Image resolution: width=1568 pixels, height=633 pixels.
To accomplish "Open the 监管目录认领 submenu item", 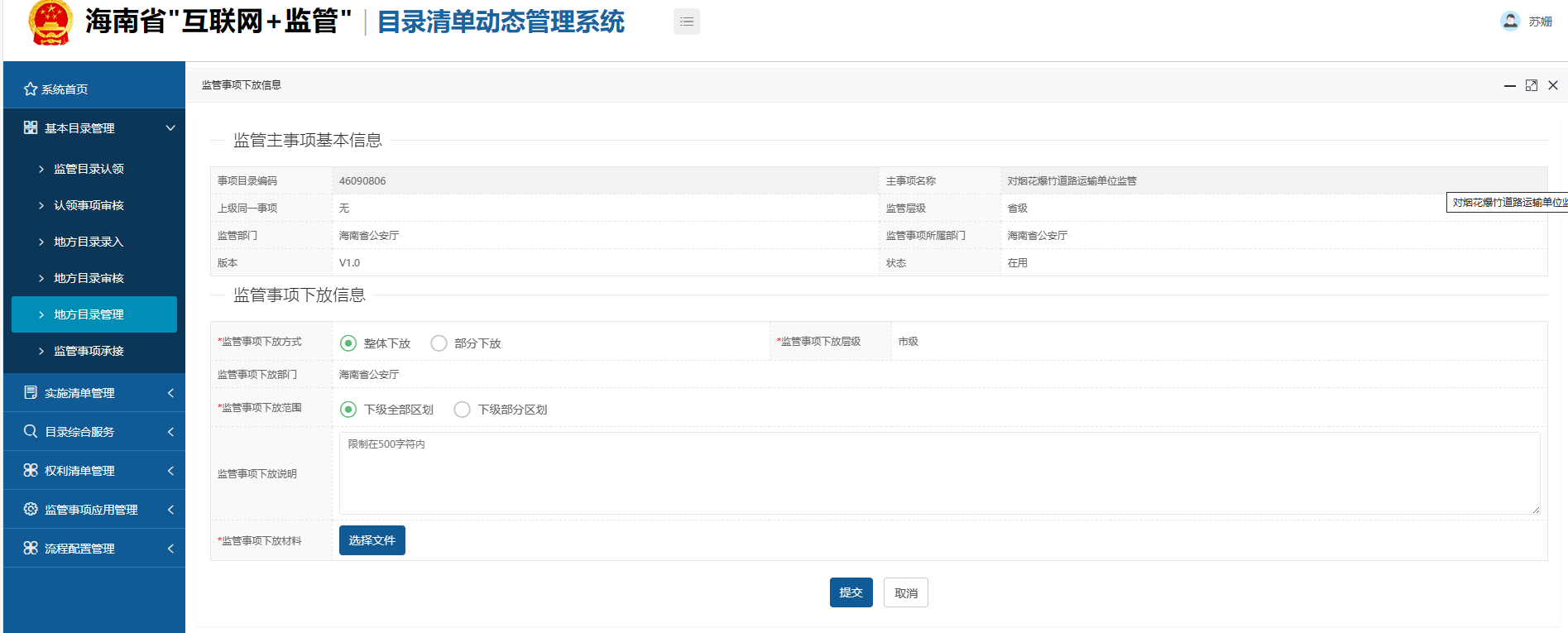I will pyautogui.click(x=94, y=169).
